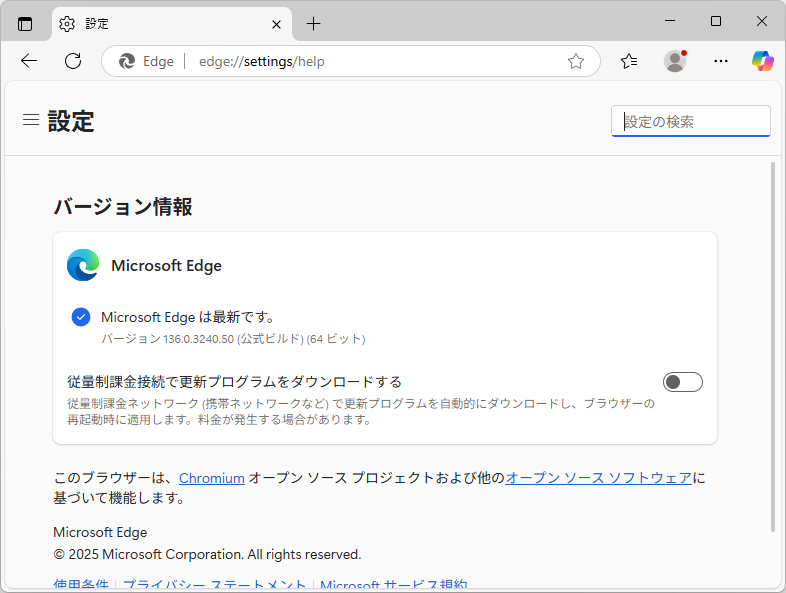Open オープン ソース ソフトウェア link
This screenshot has width=786, height=593.
click(599, 478)
